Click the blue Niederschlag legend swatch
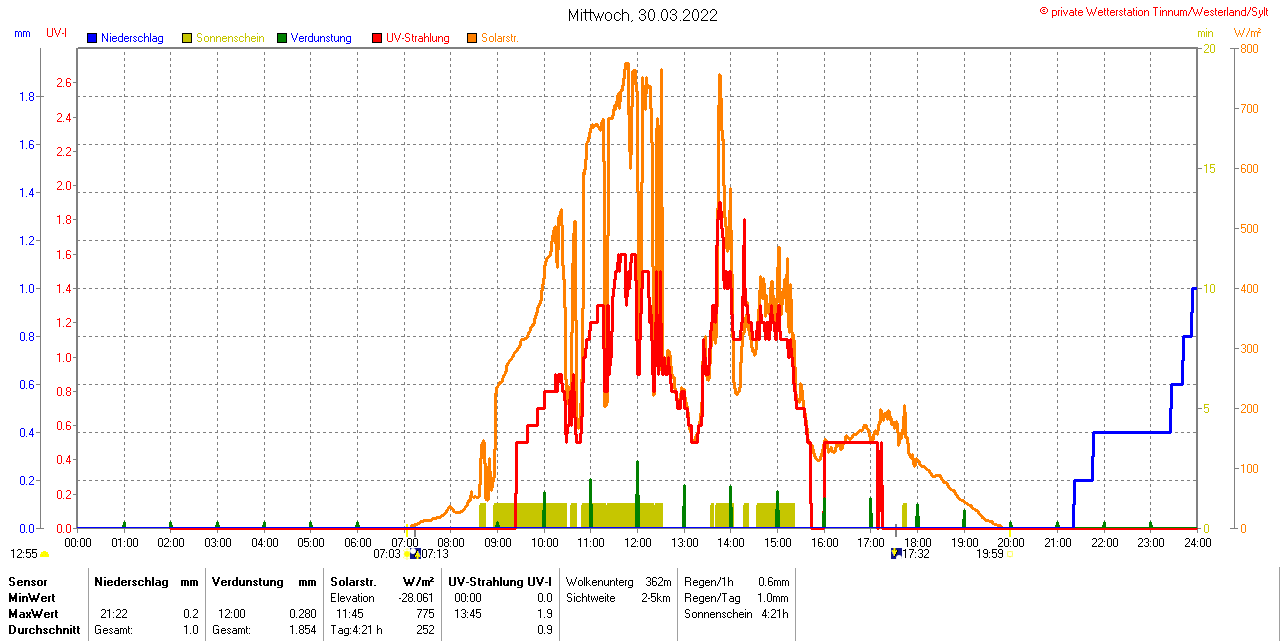This screenshot has height=641, width=1280. pyautogui.click(x=92, y=38)
